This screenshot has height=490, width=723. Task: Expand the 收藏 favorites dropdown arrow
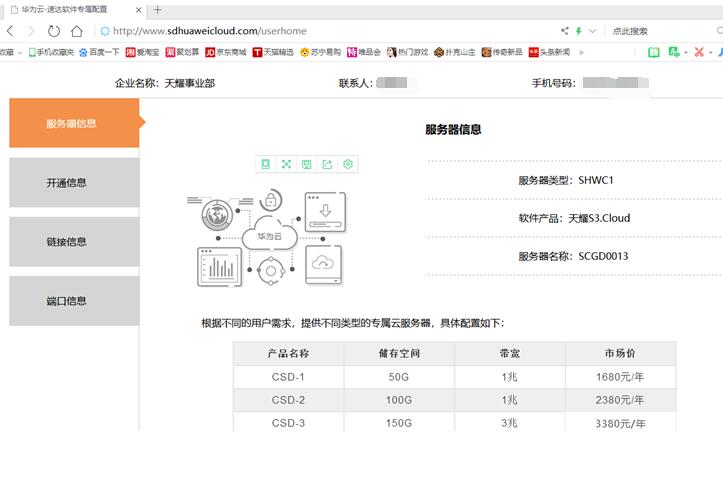click(x=20, y=53)
